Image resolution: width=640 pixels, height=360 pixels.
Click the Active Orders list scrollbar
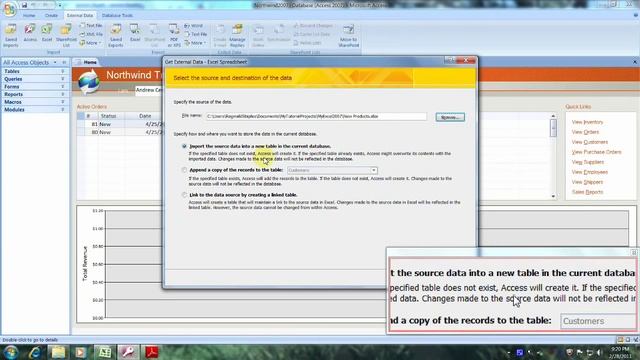(553, 156)
